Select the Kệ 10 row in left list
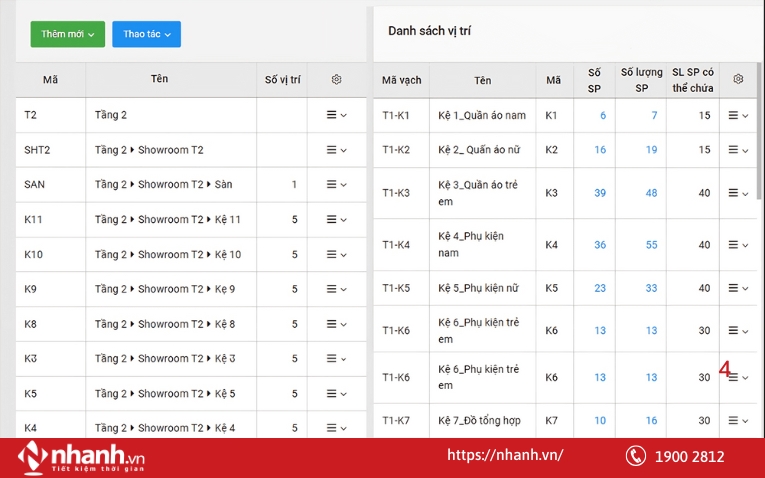 point(167,255)
